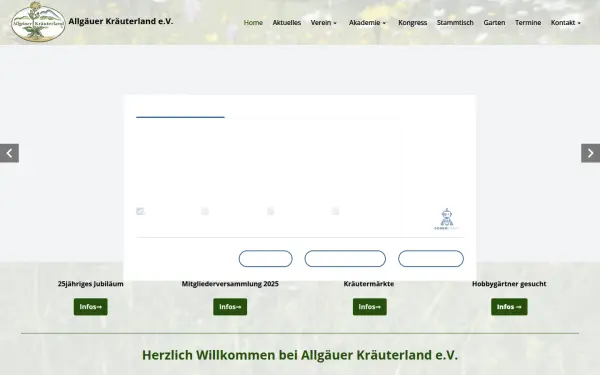Click Infos button under Mitgliederversammlung 2025

click(230, 307)
